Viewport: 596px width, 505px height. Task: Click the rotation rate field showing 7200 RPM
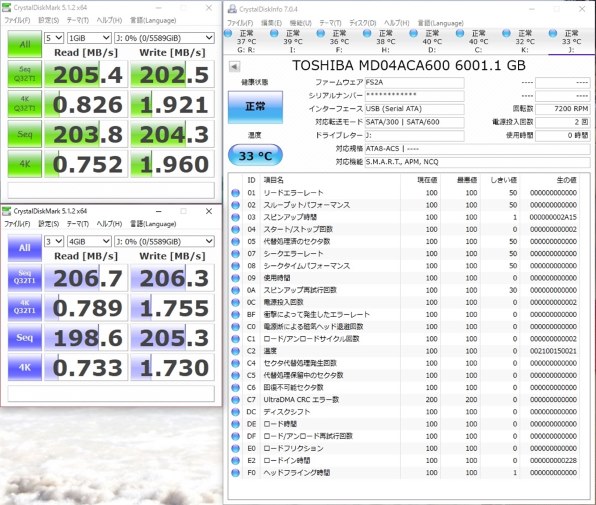pyautogui.click(x=563, y=109)
